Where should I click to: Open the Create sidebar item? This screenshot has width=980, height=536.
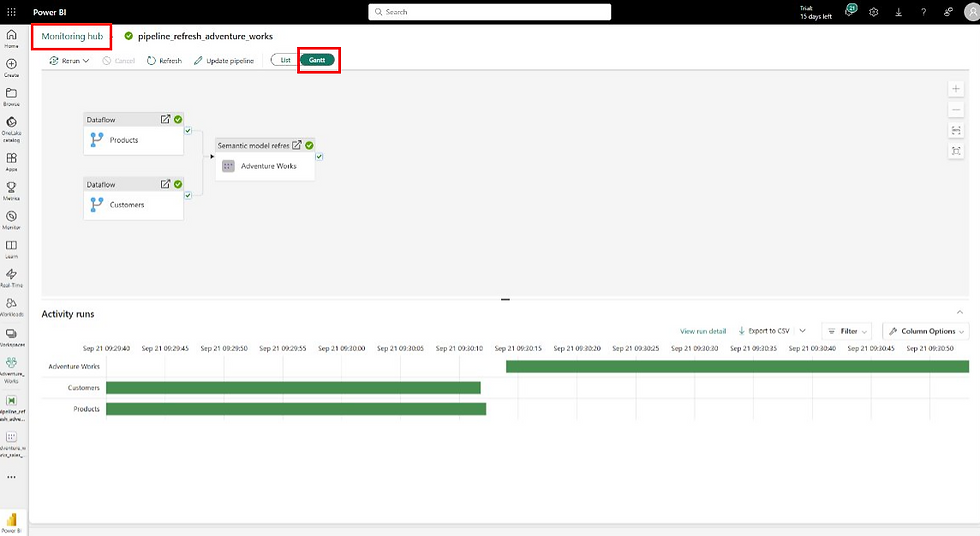pos(11,67)
